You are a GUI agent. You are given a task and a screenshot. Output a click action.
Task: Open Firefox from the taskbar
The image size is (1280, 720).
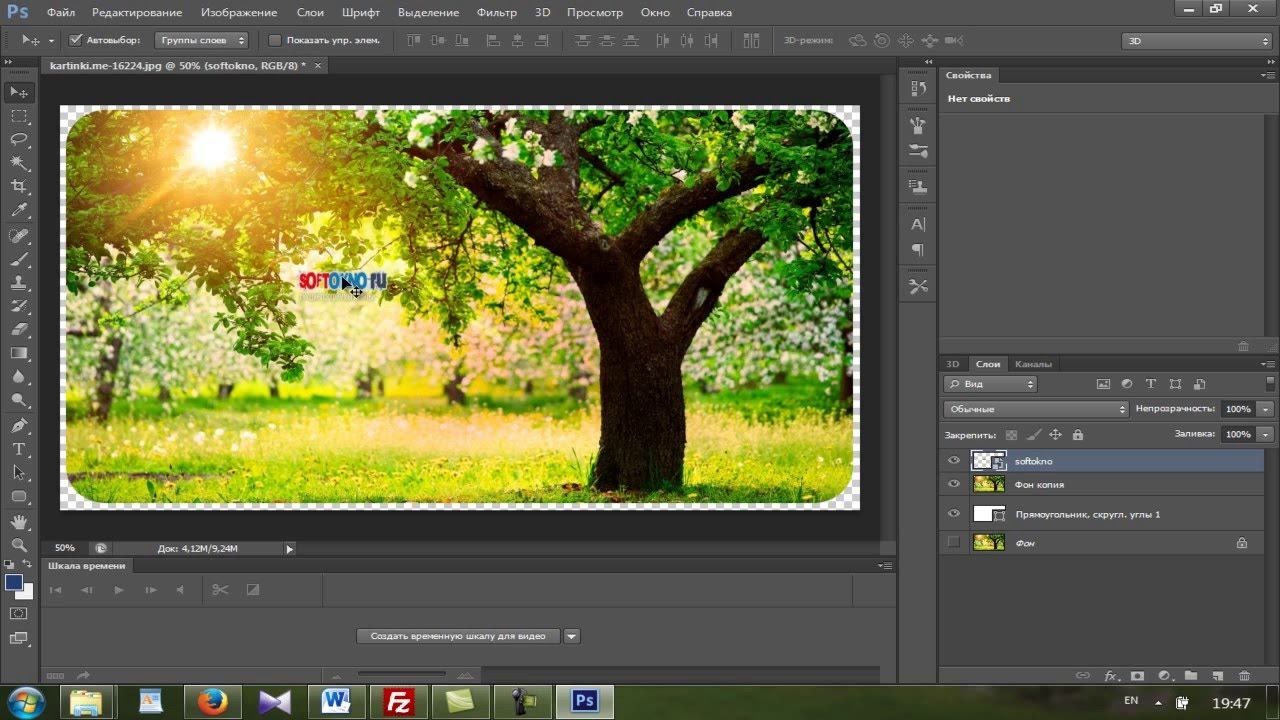click(211, 702)
